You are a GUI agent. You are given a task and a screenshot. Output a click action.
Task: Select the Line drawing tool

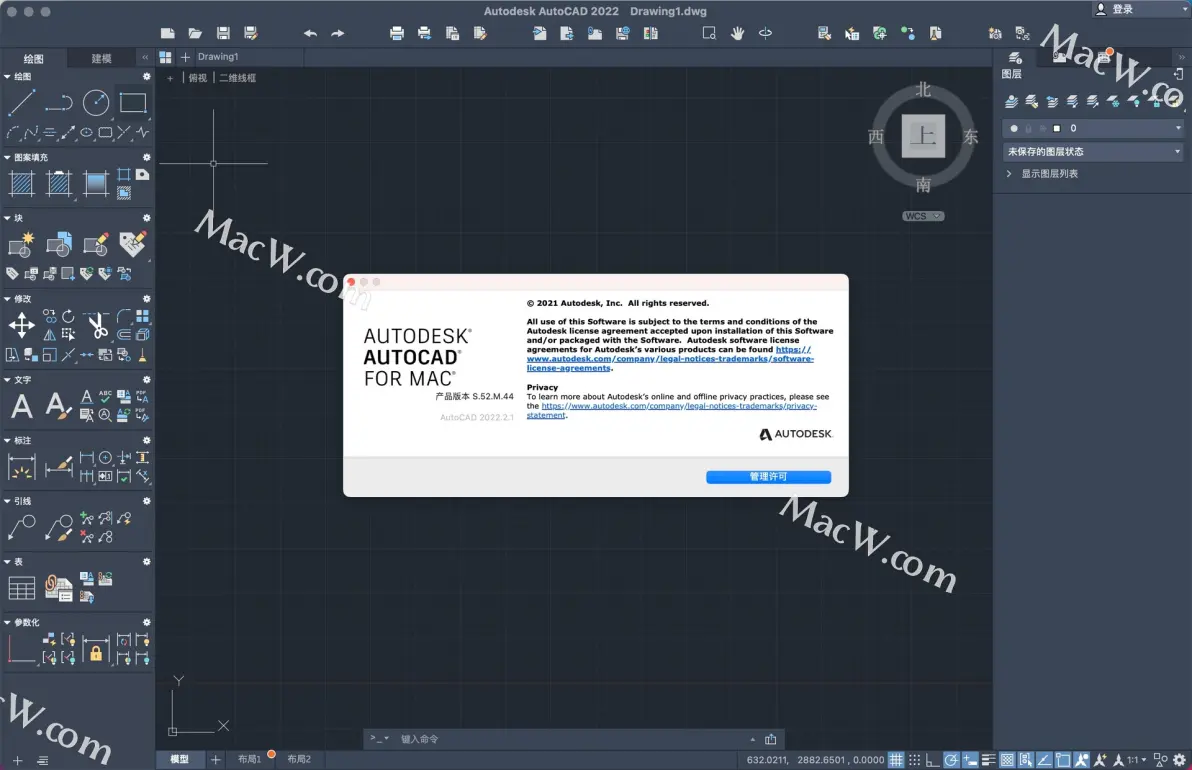(21, 103)
